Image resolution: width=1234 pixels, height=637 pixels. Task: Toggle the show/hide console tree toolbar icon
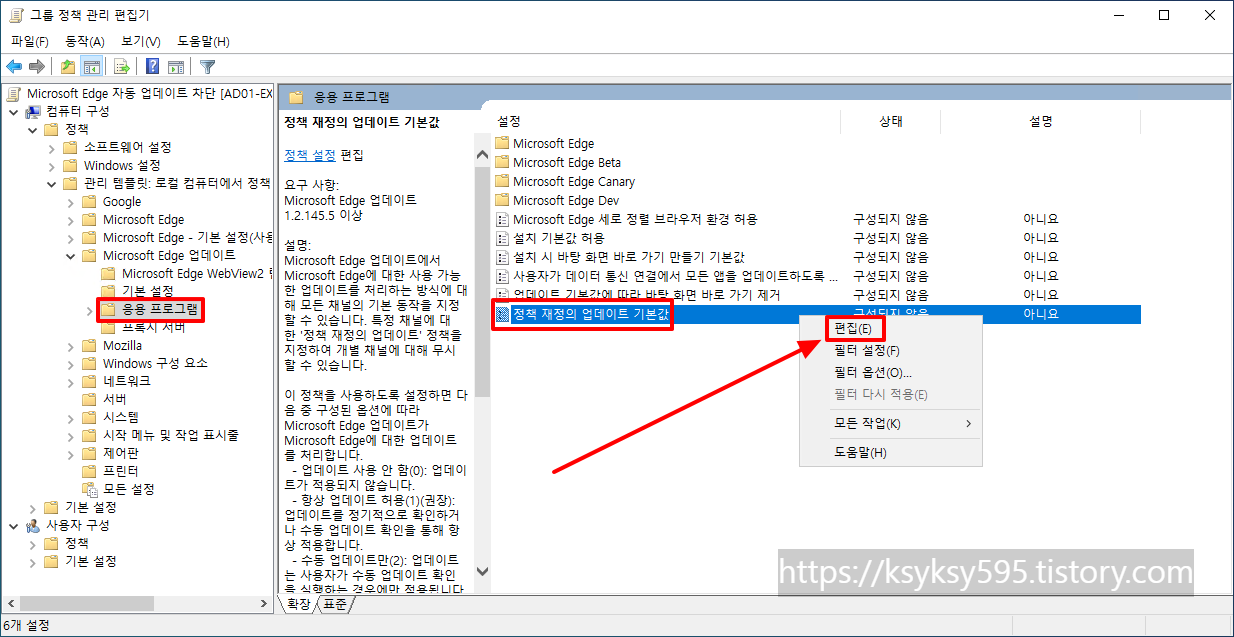pyautogui.click(x=91, y=67)
